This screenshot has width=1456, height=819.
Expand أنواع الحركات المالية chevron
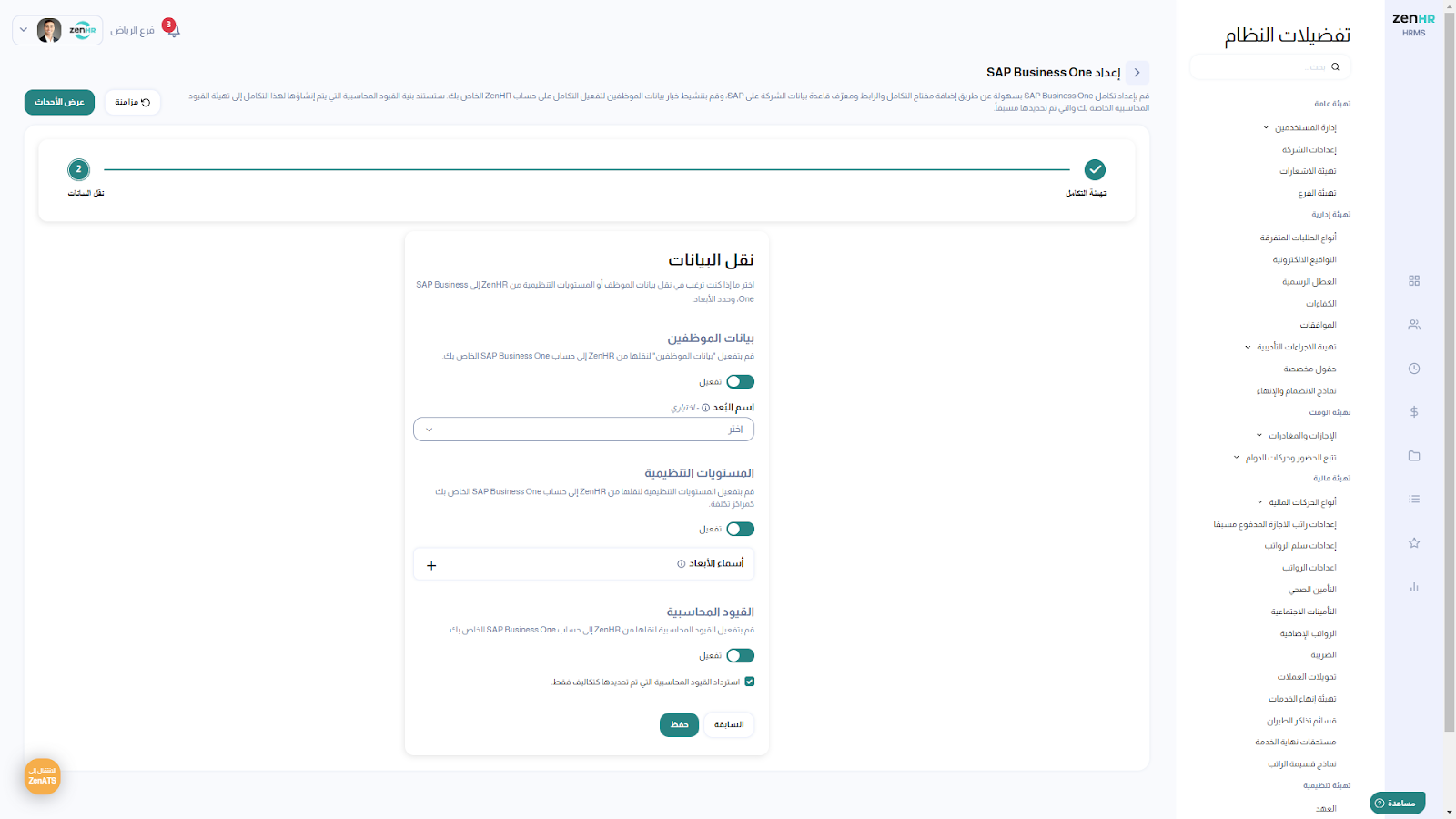[x=1260, y=502]
